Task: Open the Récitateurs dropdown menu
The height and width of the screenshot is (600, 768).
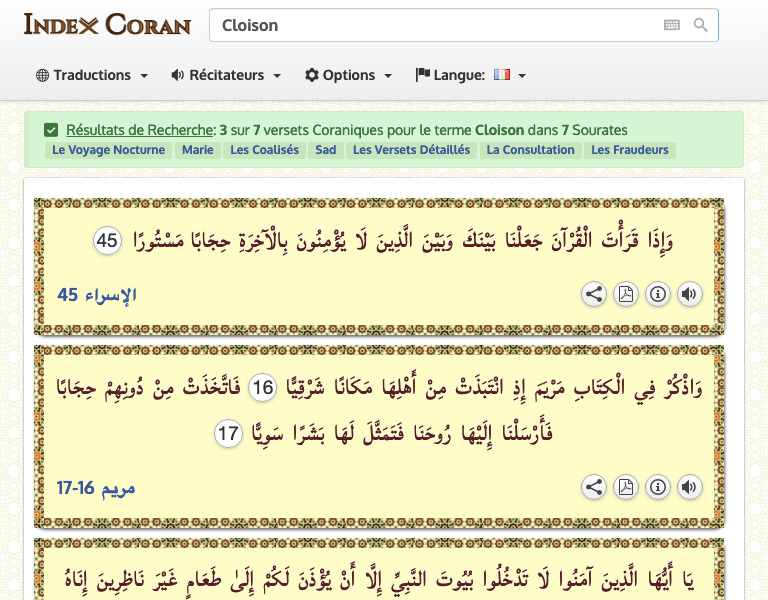Action: coord(226,75)
